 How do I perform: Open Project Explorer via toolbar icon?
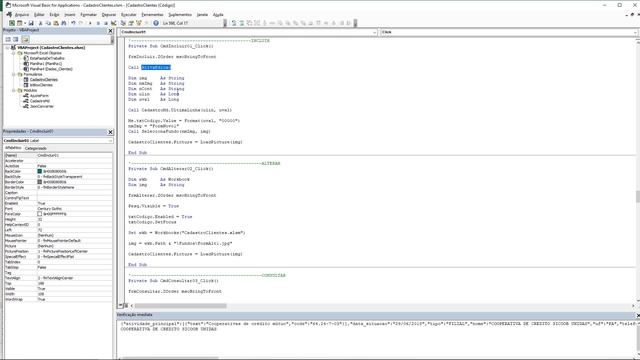[x=123, y=23]
